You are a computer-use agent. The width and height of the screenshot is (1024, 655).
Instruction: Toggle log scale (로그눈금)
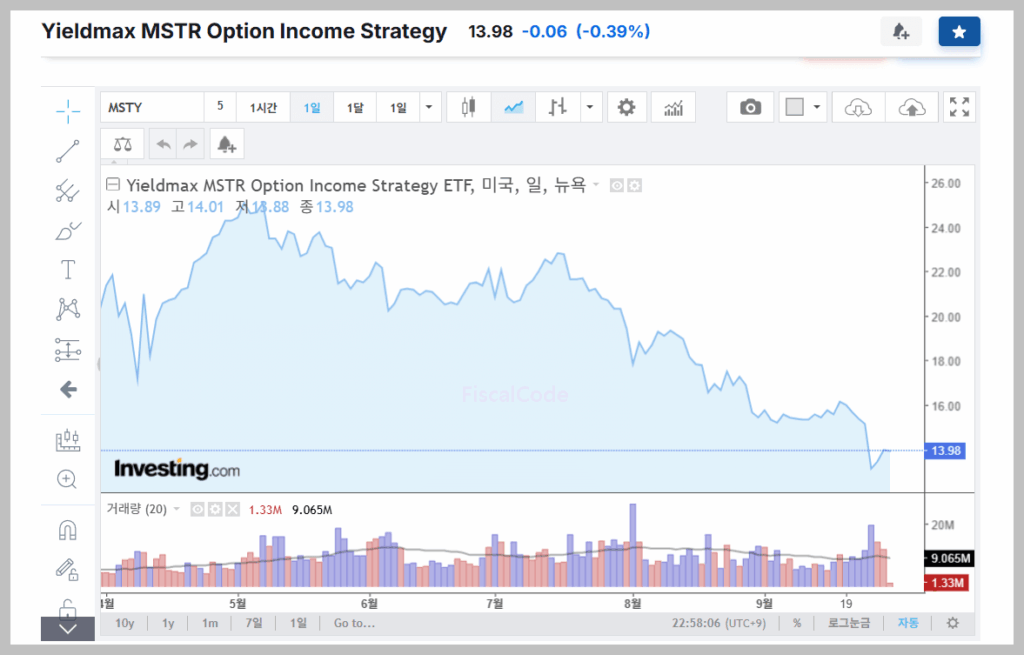click(848, 623)
